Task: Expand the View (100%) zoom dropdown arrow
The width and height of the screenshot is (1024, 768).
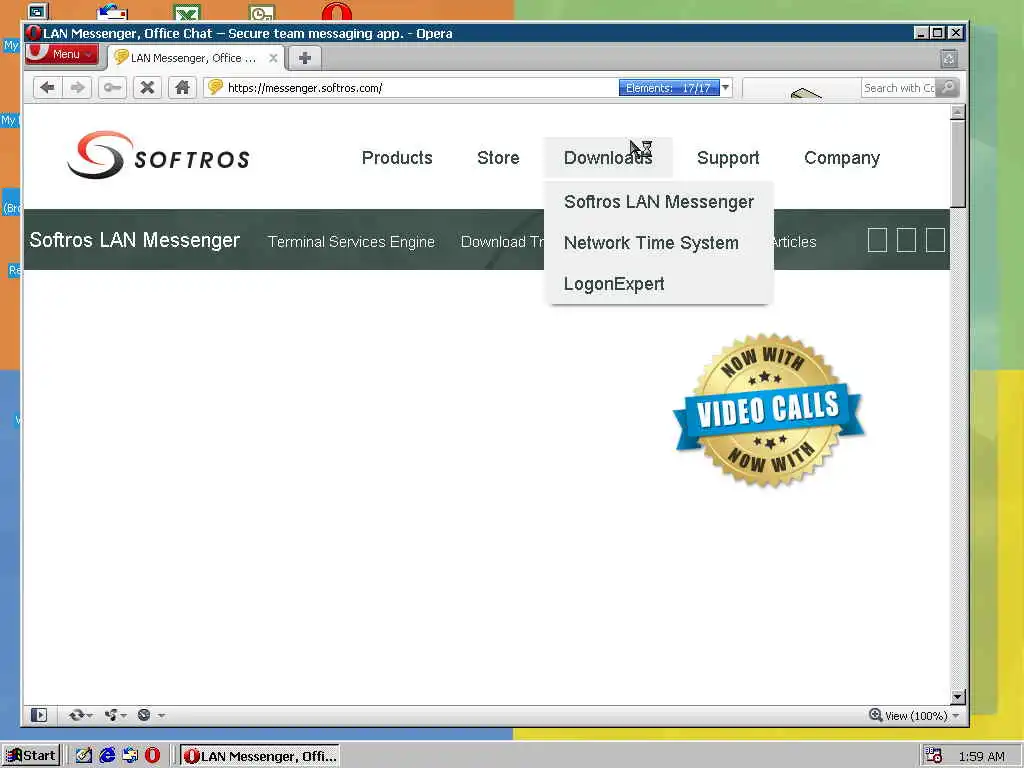Action: pyautogui.click(x=956, y=716)
